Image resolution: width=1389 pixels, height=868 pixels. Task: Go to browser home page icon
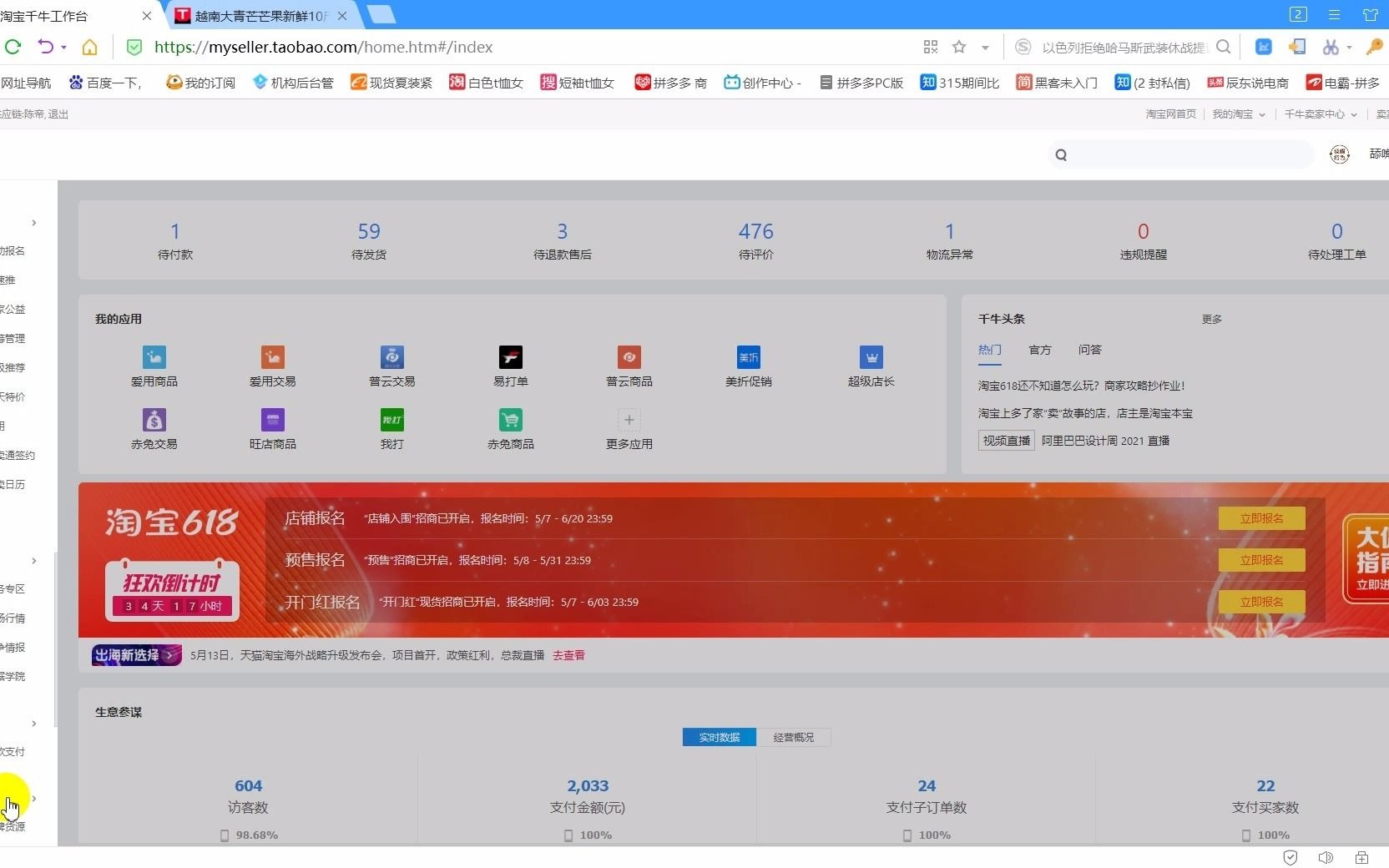pos(89,47)
